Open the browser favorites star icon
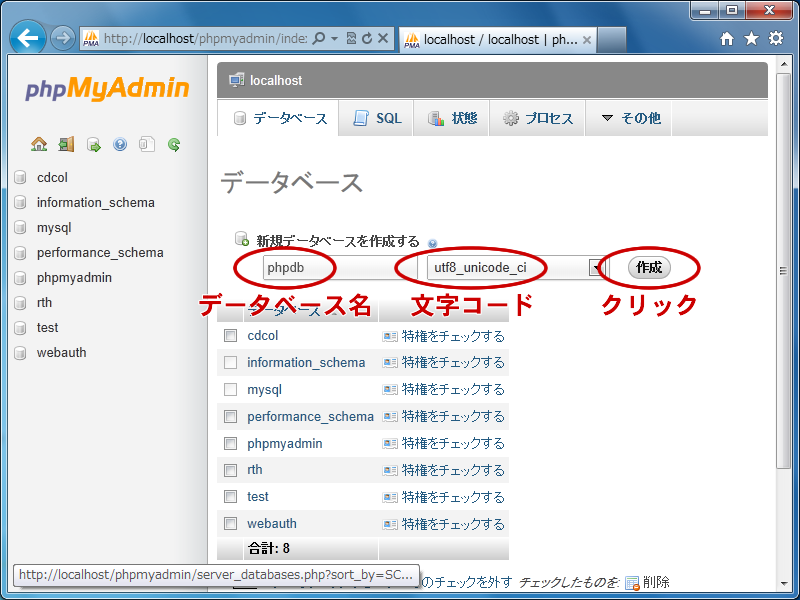800x600 pixels. click(752, 39)
